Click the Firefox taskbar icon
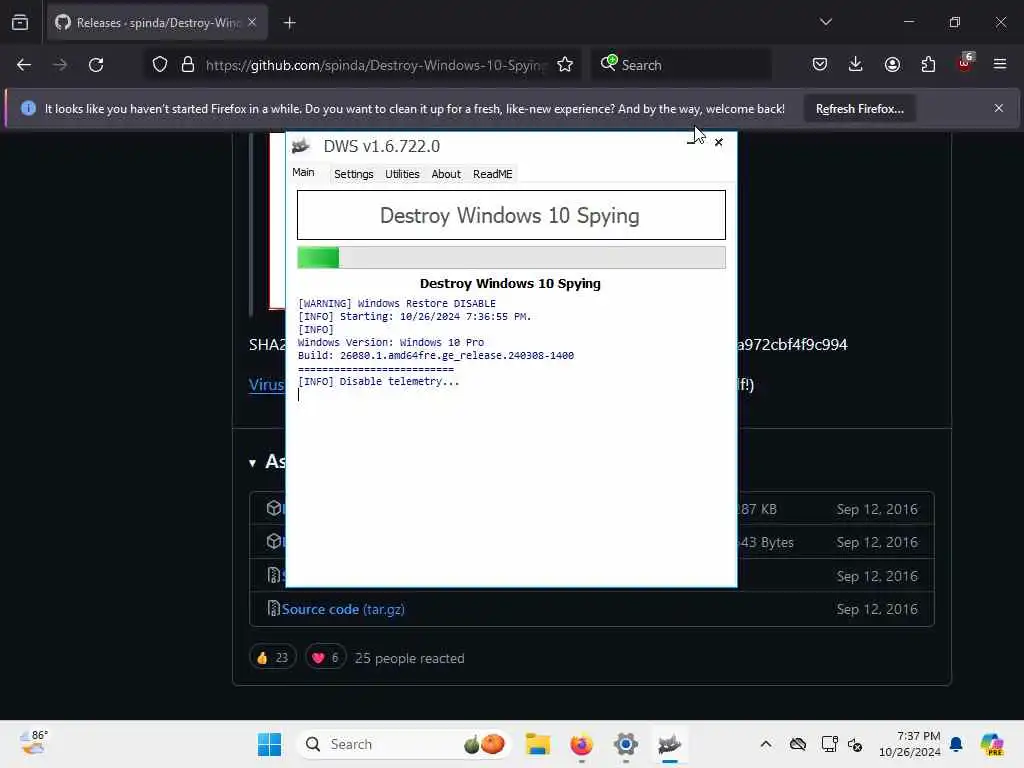The image size is (1024, 768). tap(581, 744)
